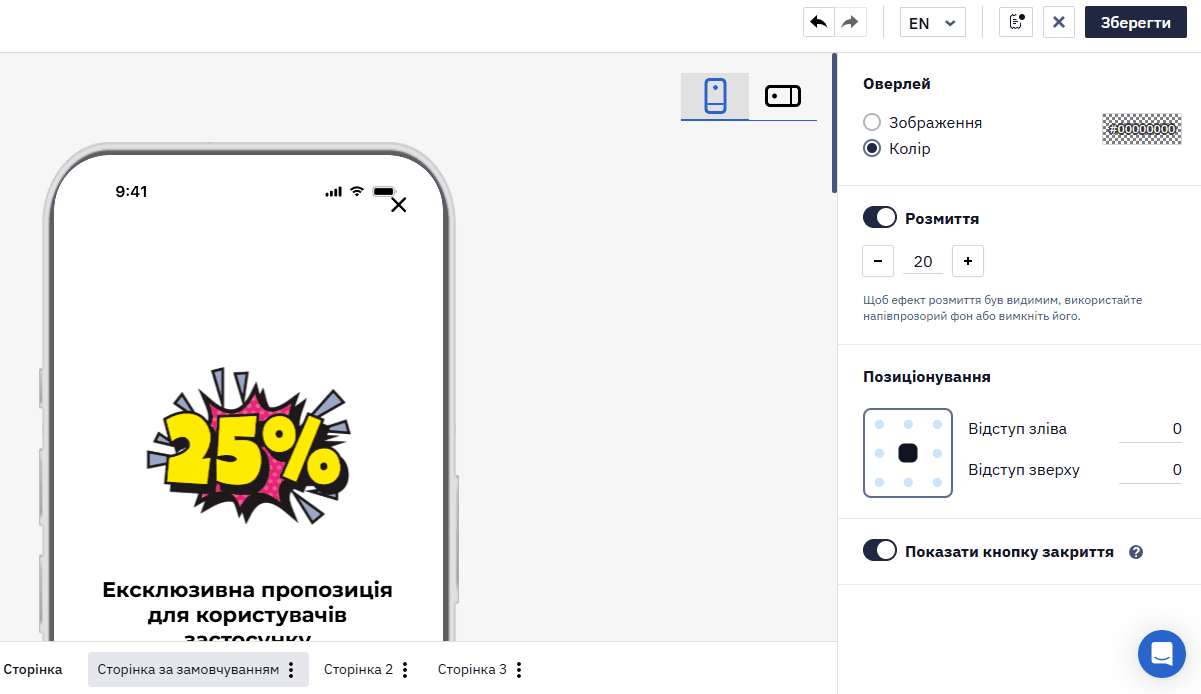Open the chat support bubble
The image size is (1201, 694).
(1162, 654)
